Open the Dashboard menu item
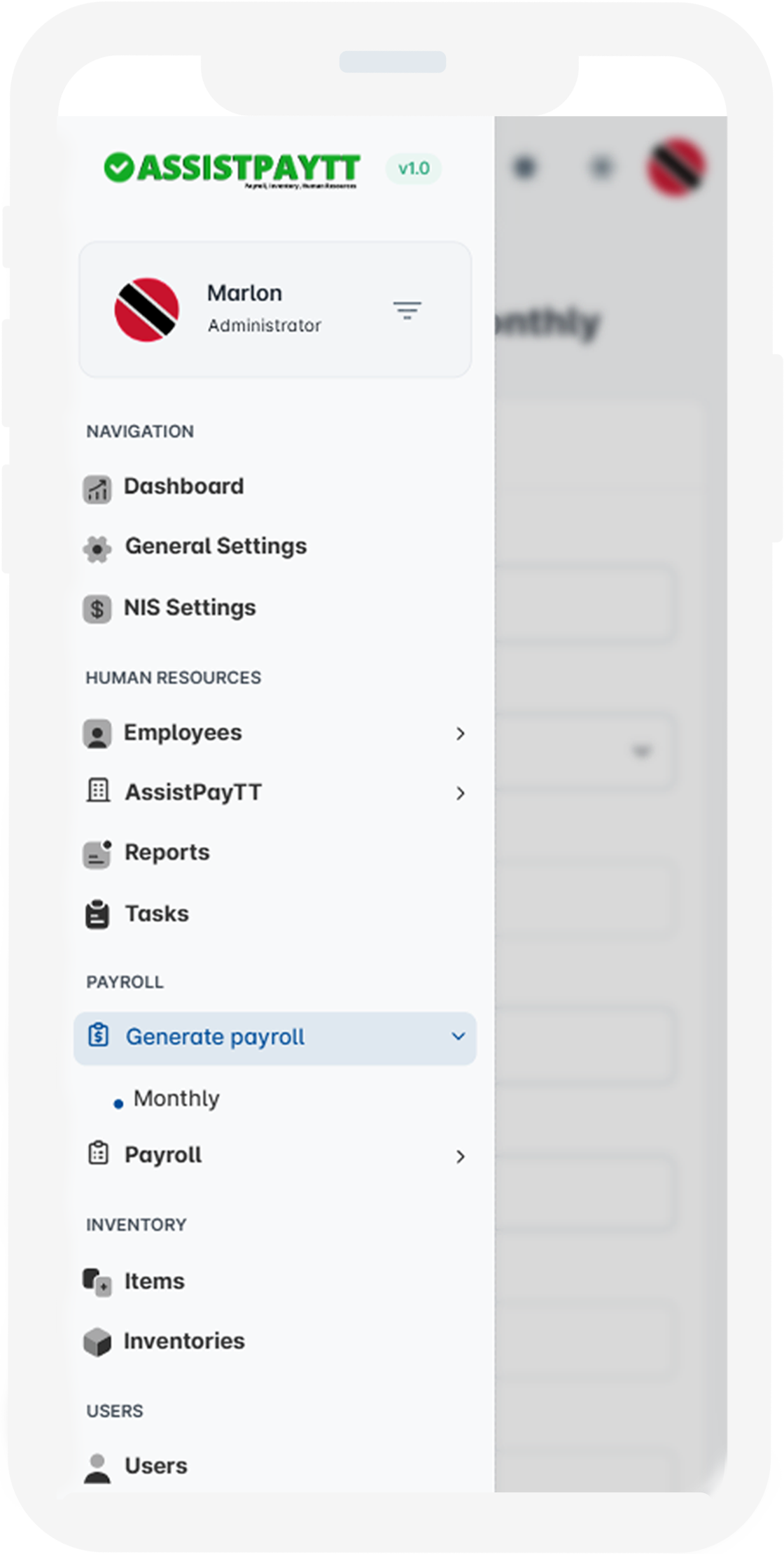Screen dimensions: 784x1554 click(183, 486)
